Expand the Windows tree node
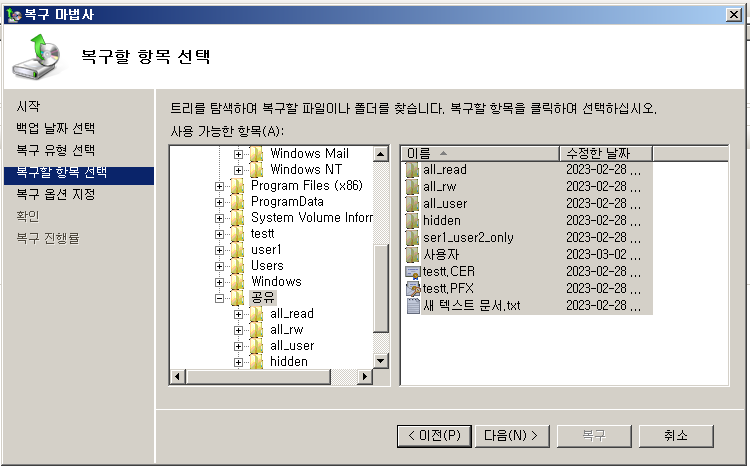The width and height of the screenshot is (750, 471). (x=219, y=282)
